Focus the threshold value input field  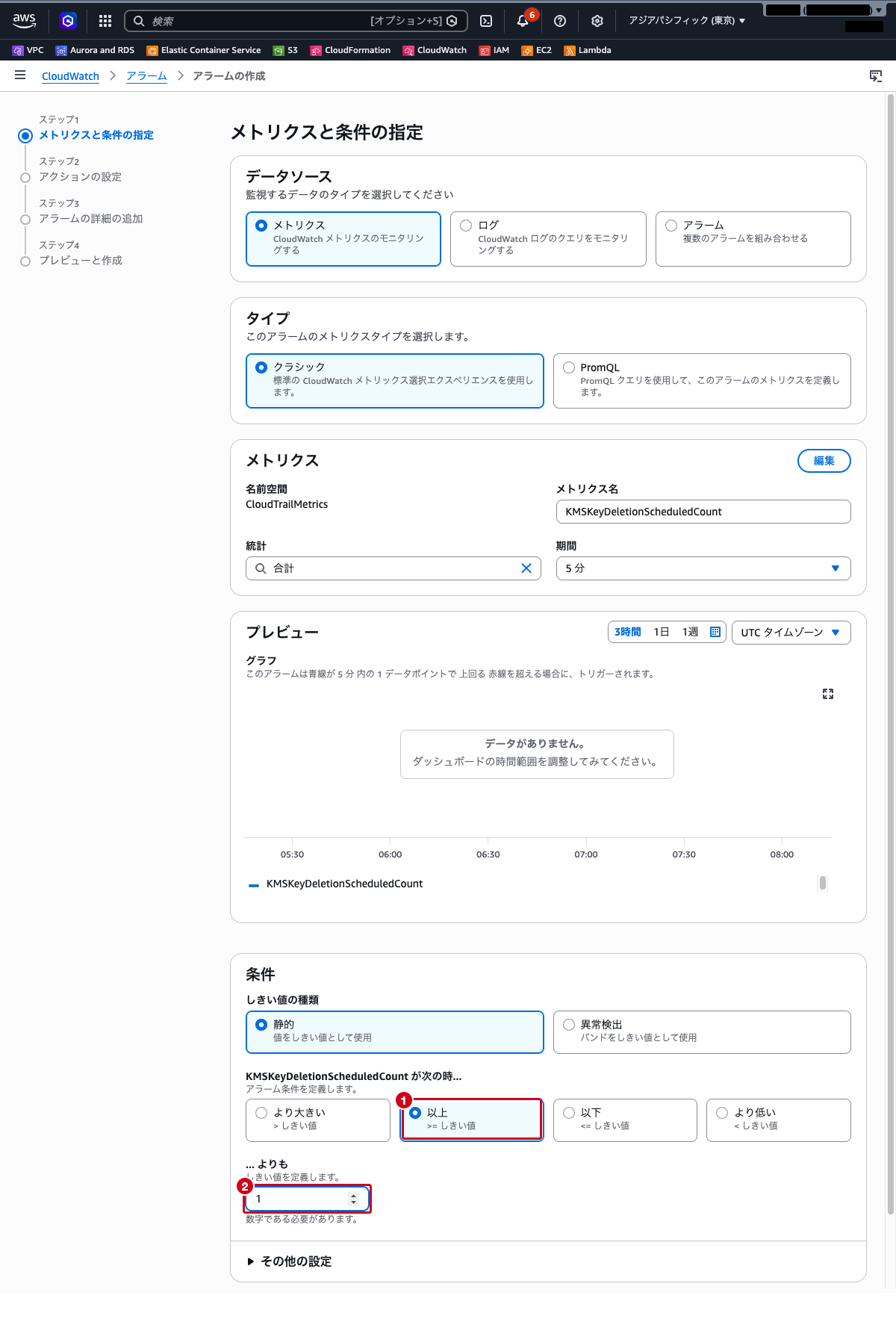(307, 1199)
